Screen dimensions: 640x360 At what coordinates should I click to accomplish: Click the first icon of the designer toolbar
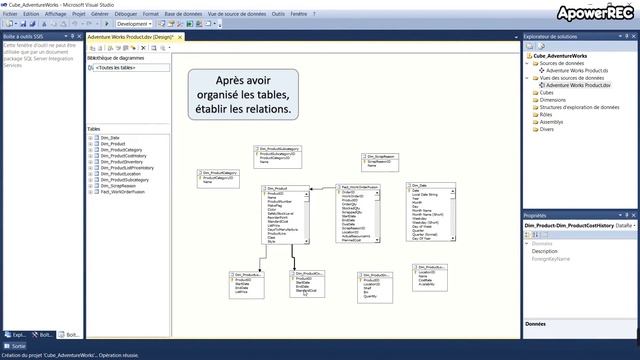[93, 48]
